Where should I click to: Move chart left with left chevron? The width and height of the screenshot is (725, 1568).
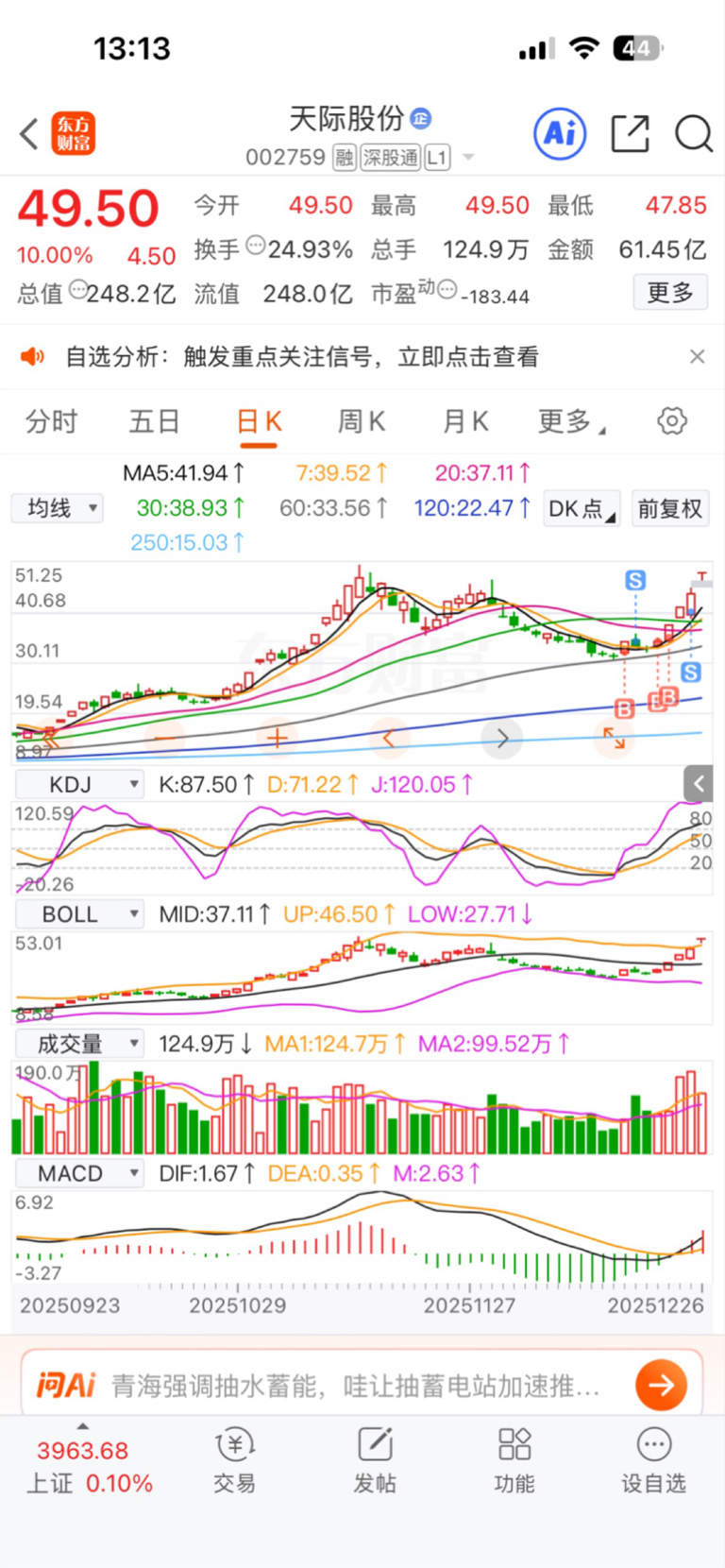coord(389,738)
